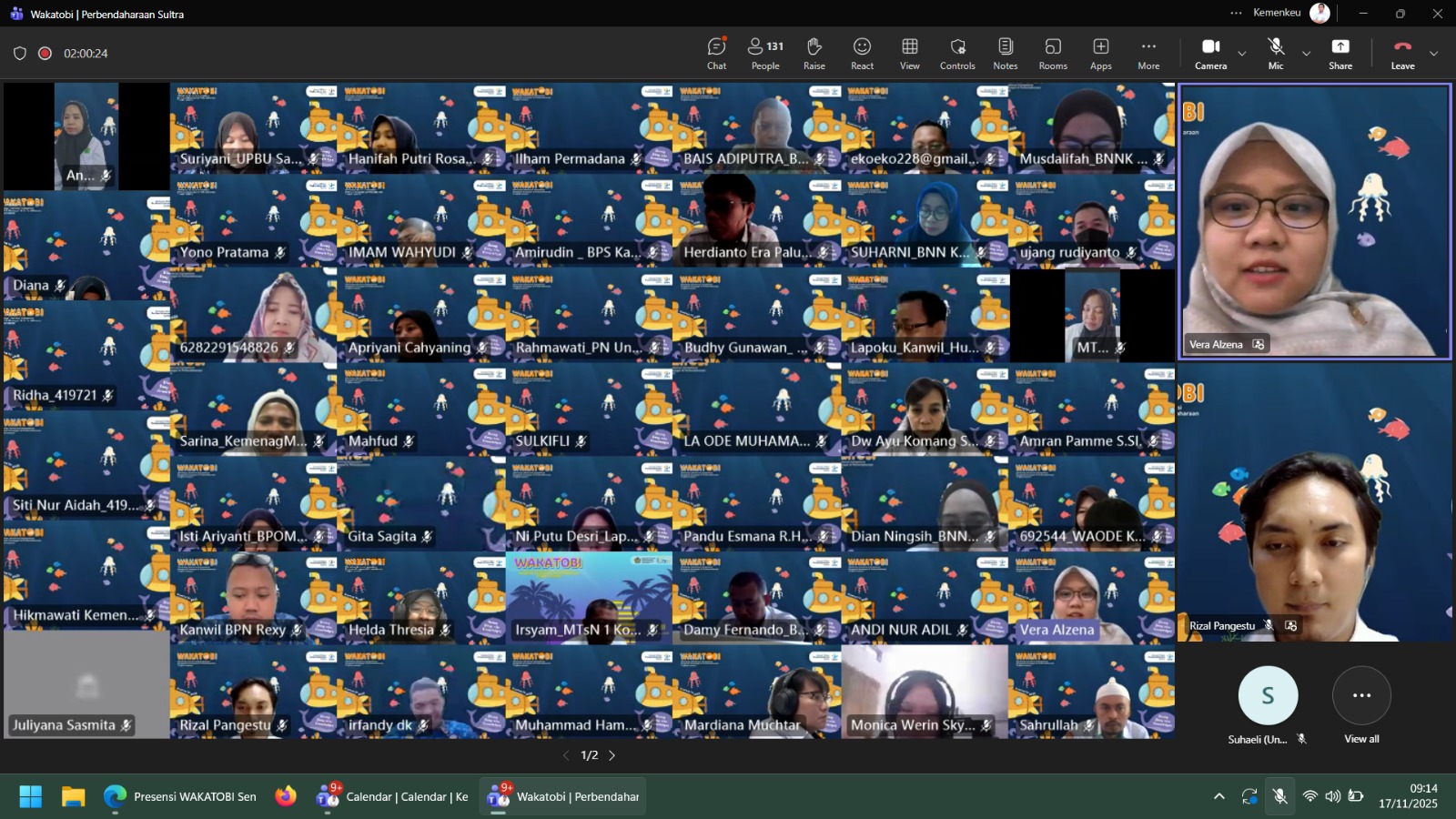The height and width of the screenshot is (819, 1456).
Task: Open the More actions menu
Action: coord(1148,53)
